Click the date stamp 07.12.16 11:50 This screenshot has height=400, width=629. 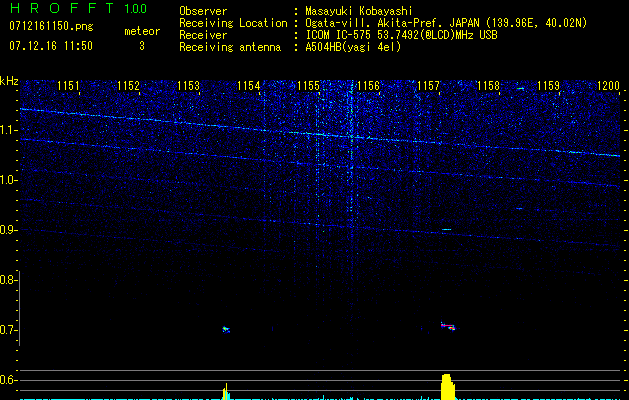click(x=51, y=46)
